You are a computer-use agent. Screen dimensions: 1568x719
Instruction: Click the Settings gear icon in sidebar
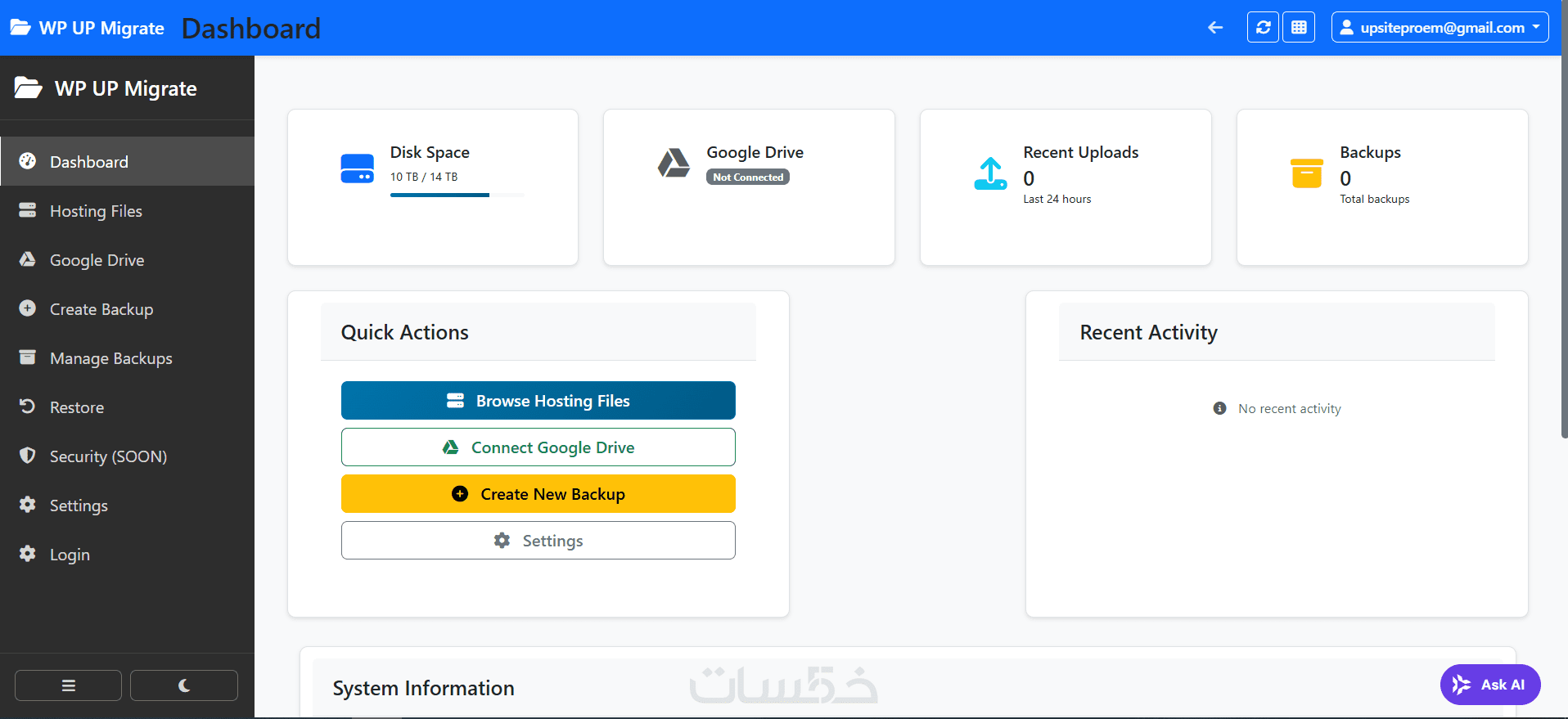28,505
